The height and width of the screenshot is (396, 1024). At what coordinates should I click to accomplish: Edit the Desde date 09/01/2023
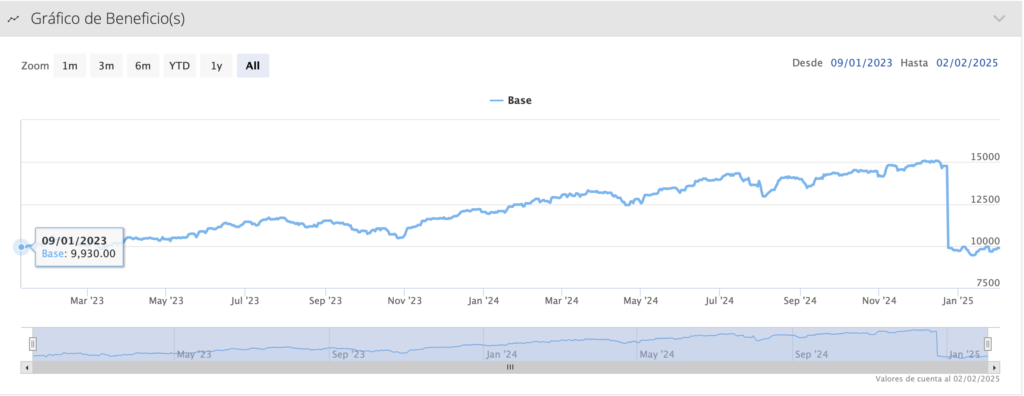pos(861,63)
